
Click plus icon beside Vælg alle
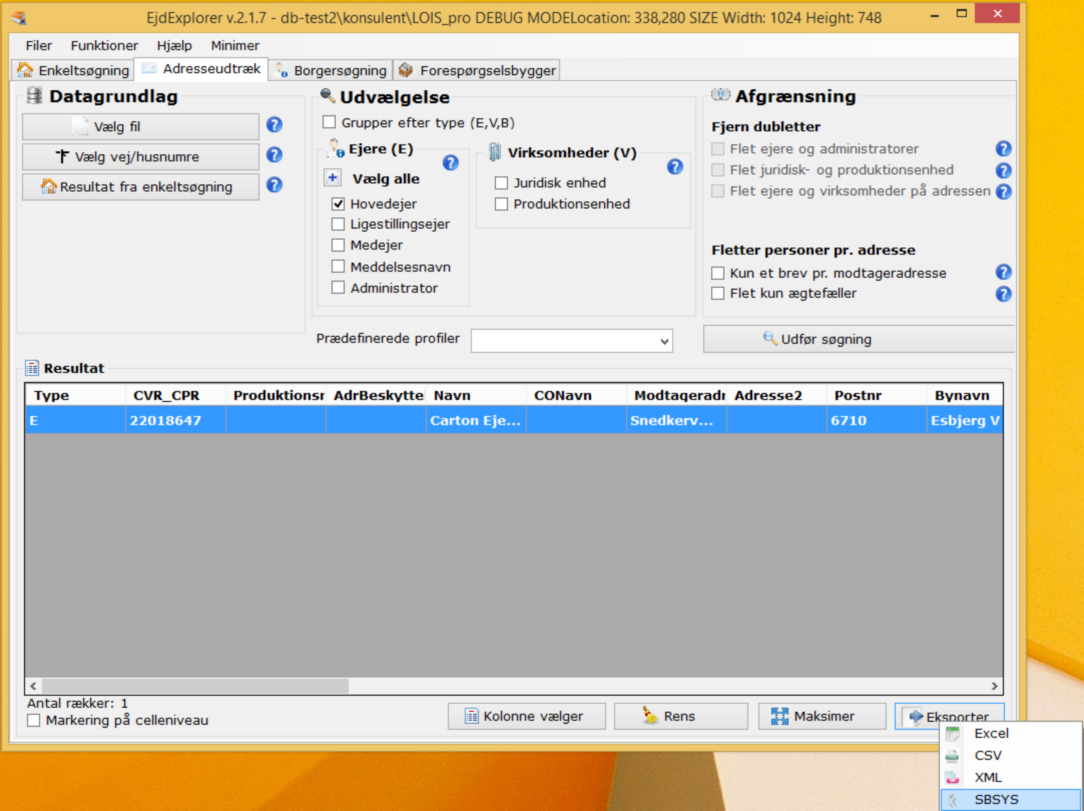coord(333,178)
